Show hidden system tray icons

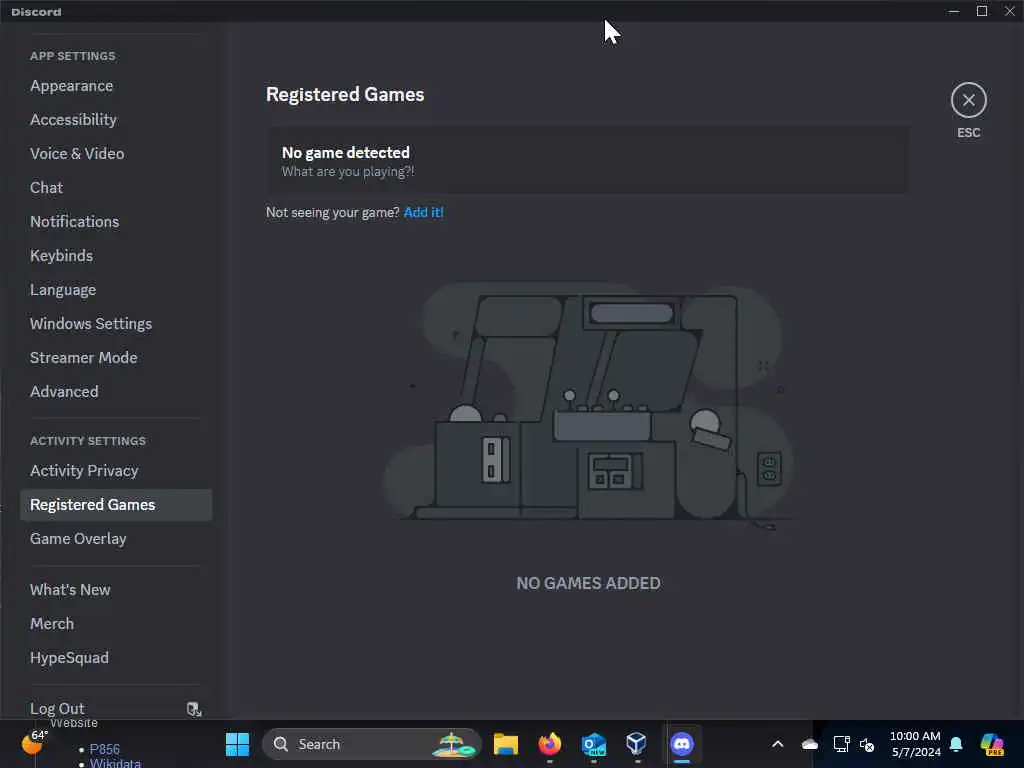pyautogui.click(x=777, y=744)
